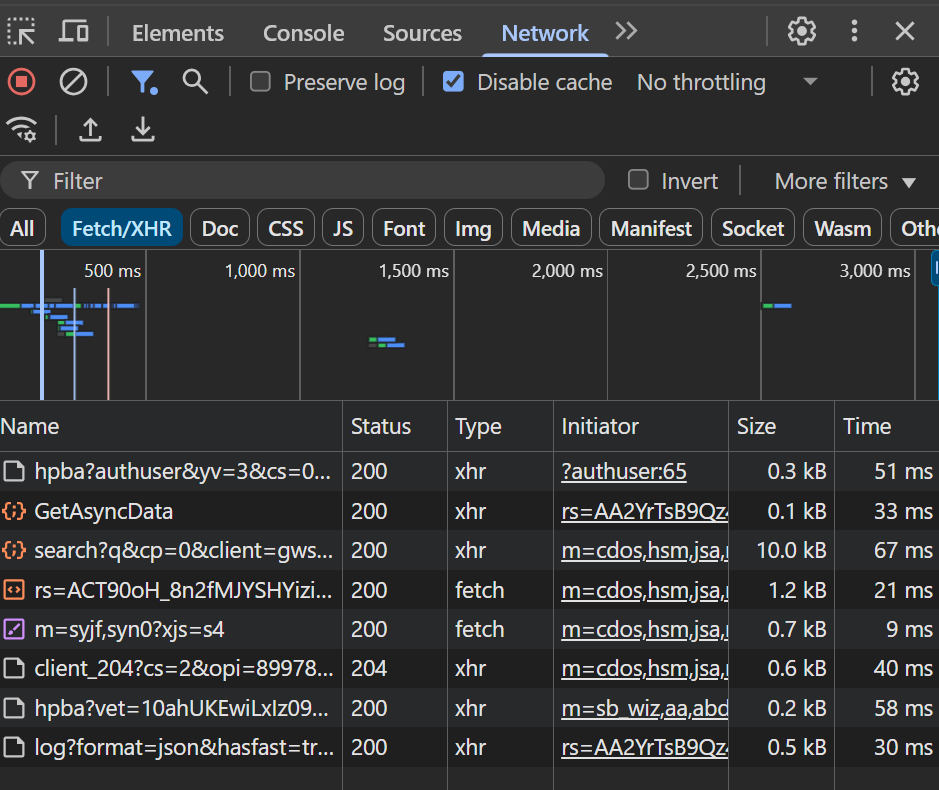939x790 pixels.
Task: Filter requests by CSS type
Action: click(x=286, y=228)
